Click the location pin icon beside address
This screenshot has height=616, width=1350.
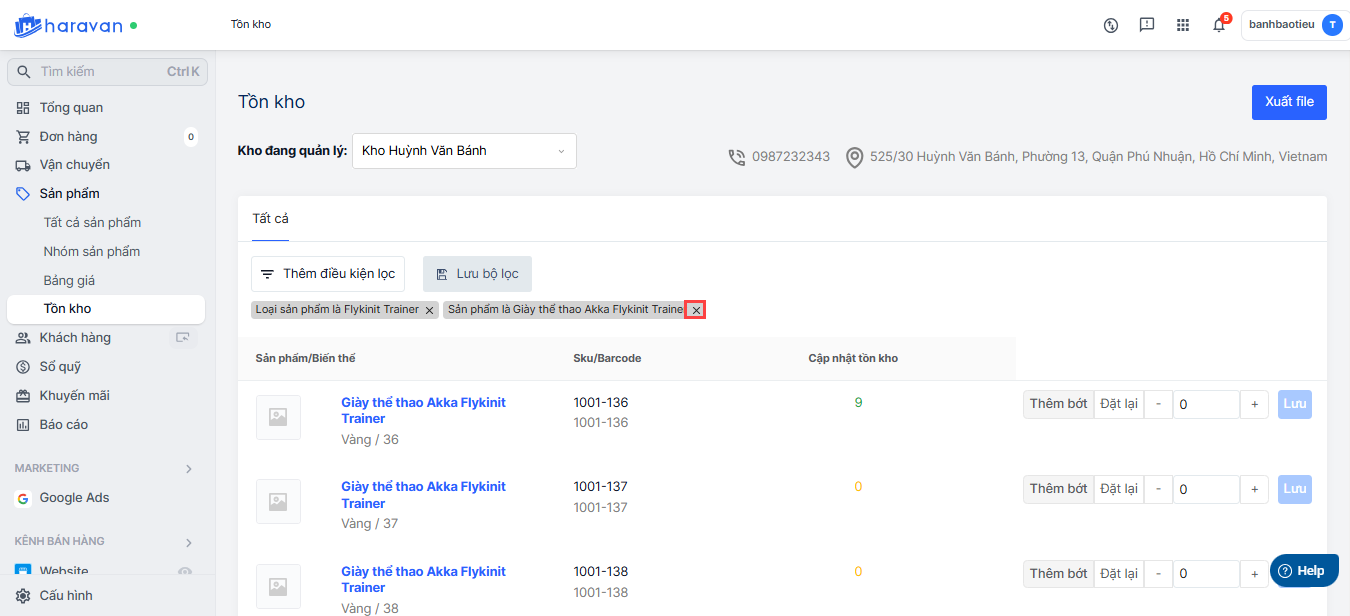[854, 157]
